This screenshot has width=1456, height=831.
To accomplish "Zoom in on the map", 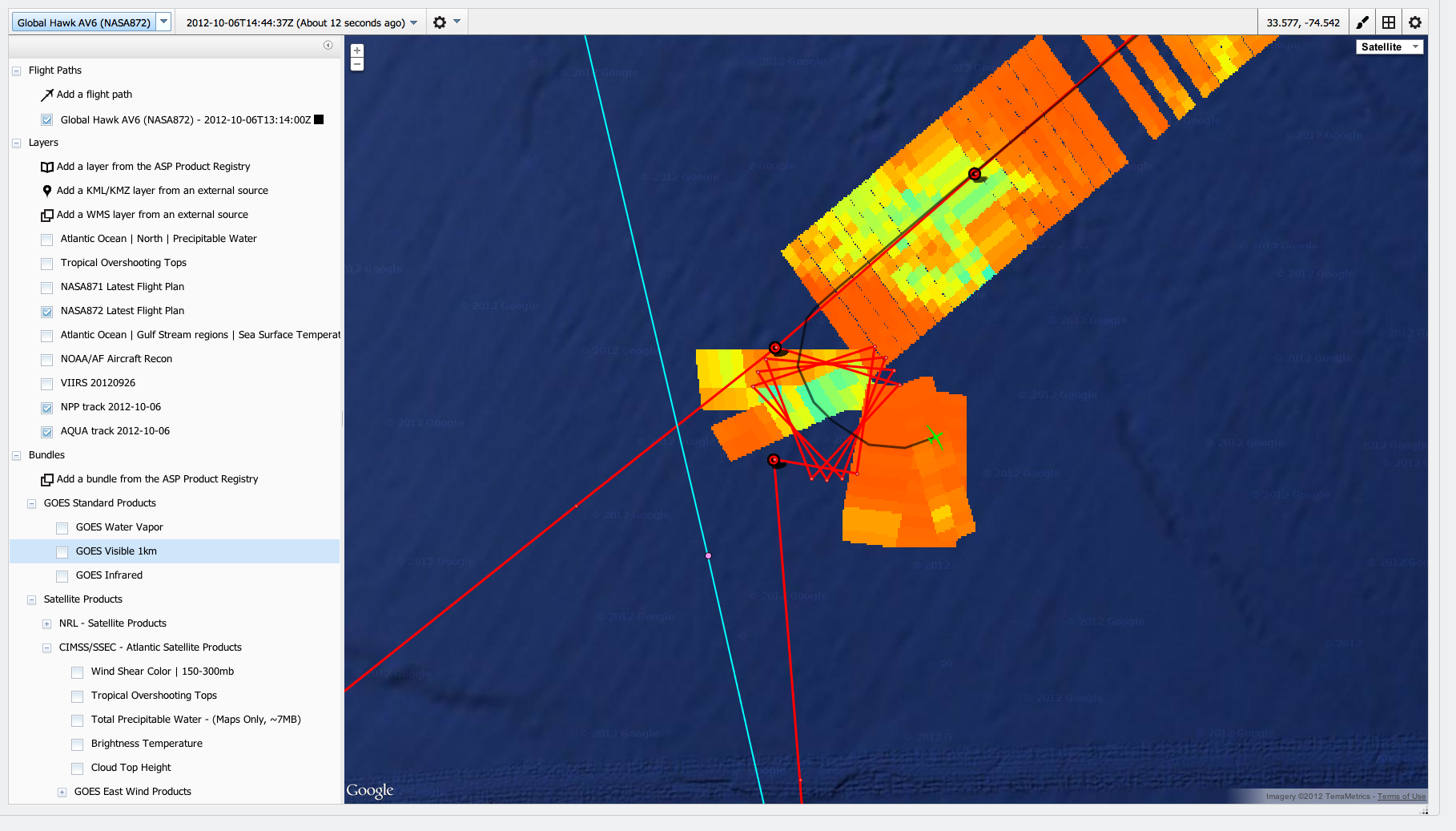I will coord(357,50).
